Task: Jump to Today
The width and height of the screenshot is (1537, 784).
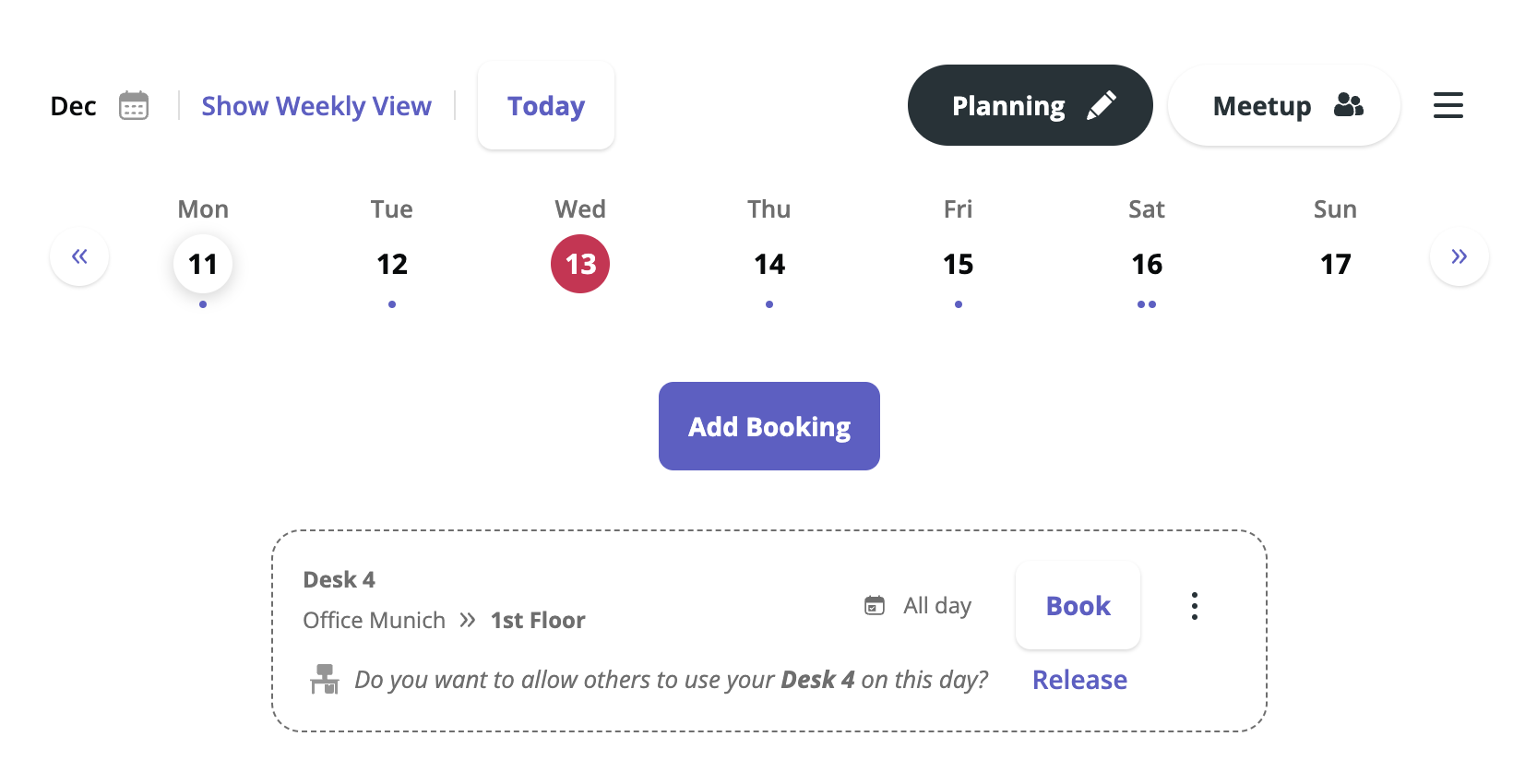Action: pos(546,106)
